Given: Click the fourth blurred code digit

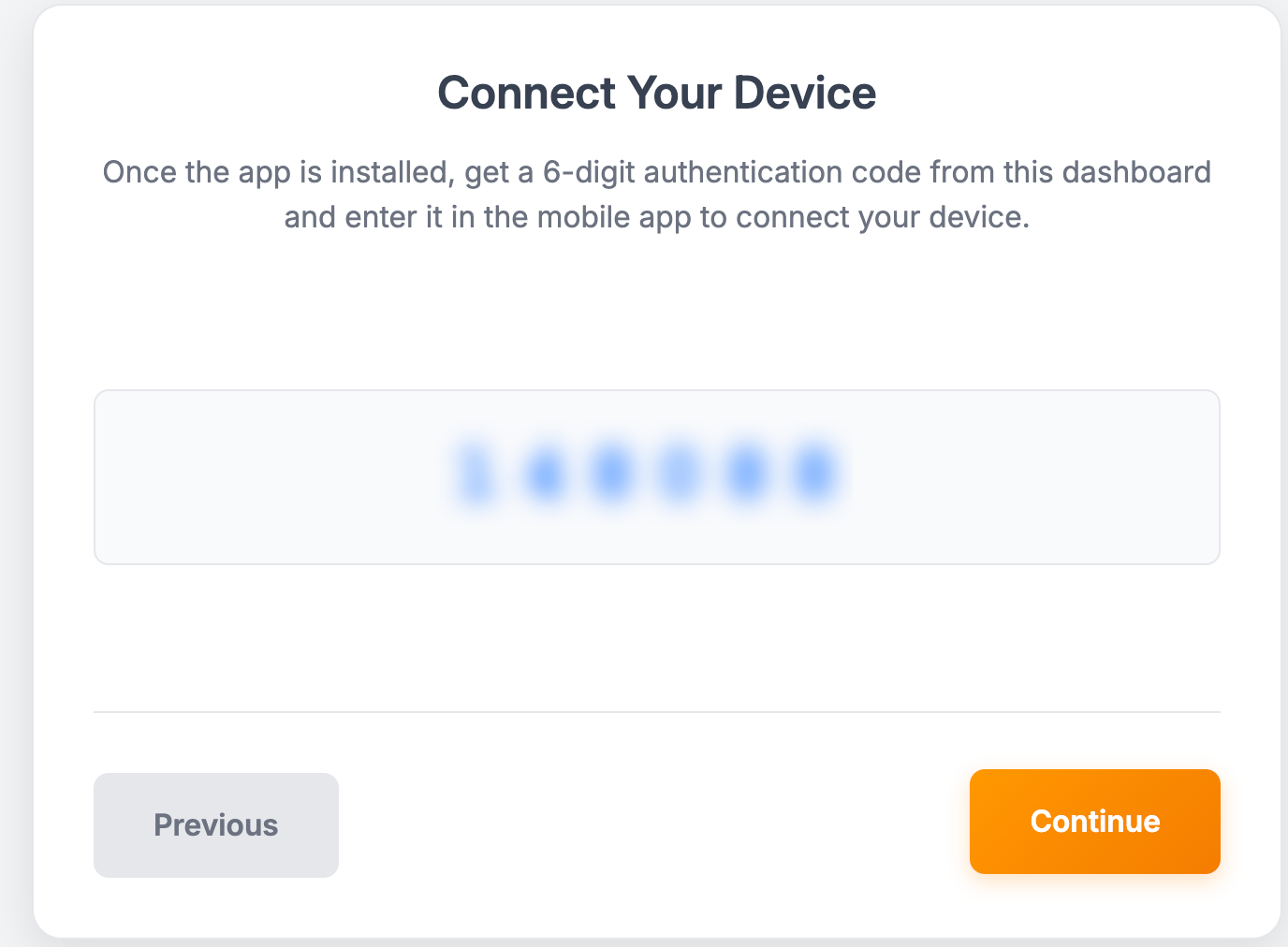Looking at the screenshot, I should point(680,475).
